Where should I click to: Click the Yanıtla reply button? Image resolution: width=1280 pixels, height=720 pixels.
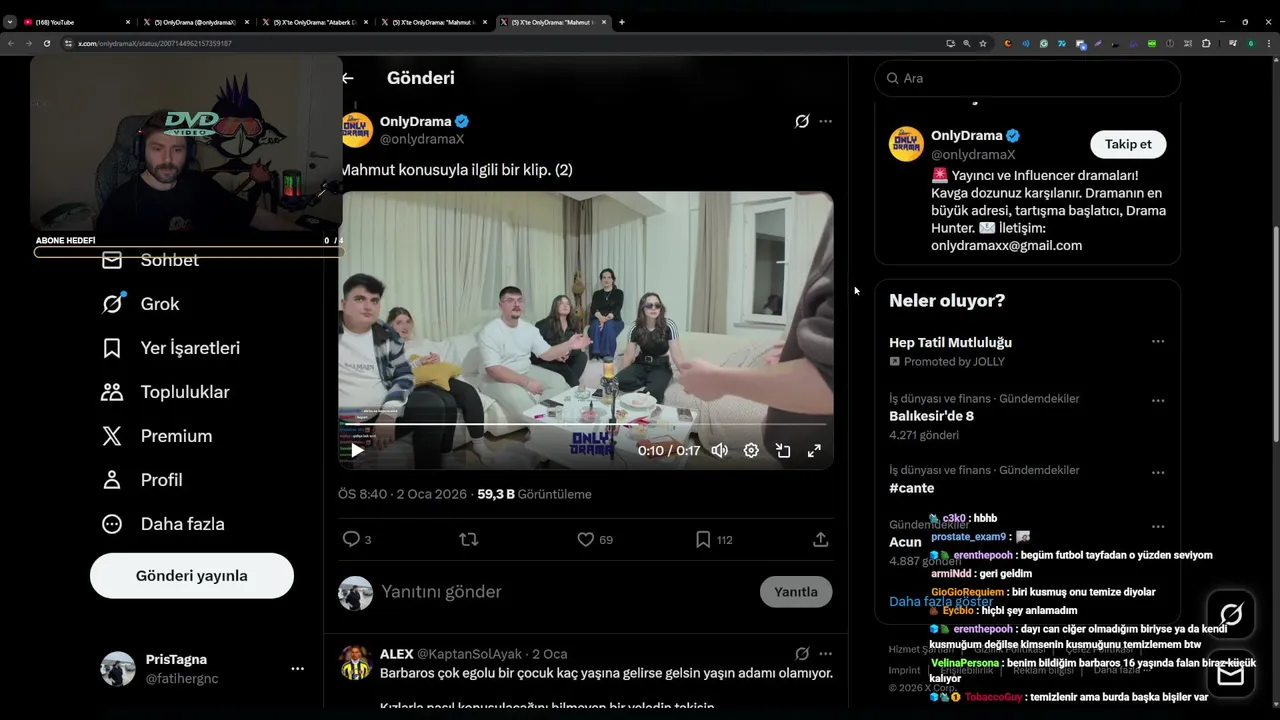coord(796,592)
